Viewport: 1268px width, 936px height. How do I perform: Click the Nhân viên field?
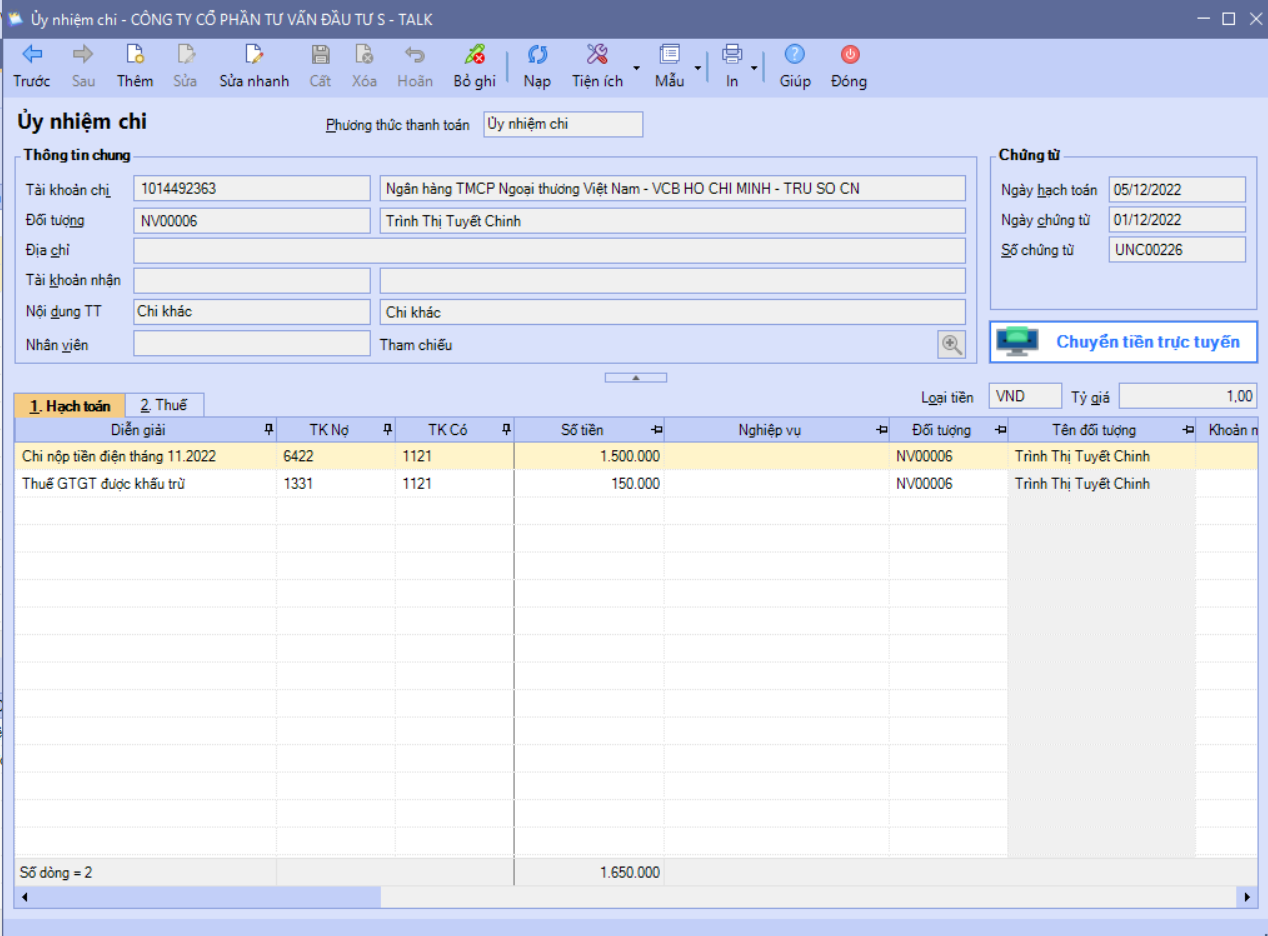(x=251, y=343)
